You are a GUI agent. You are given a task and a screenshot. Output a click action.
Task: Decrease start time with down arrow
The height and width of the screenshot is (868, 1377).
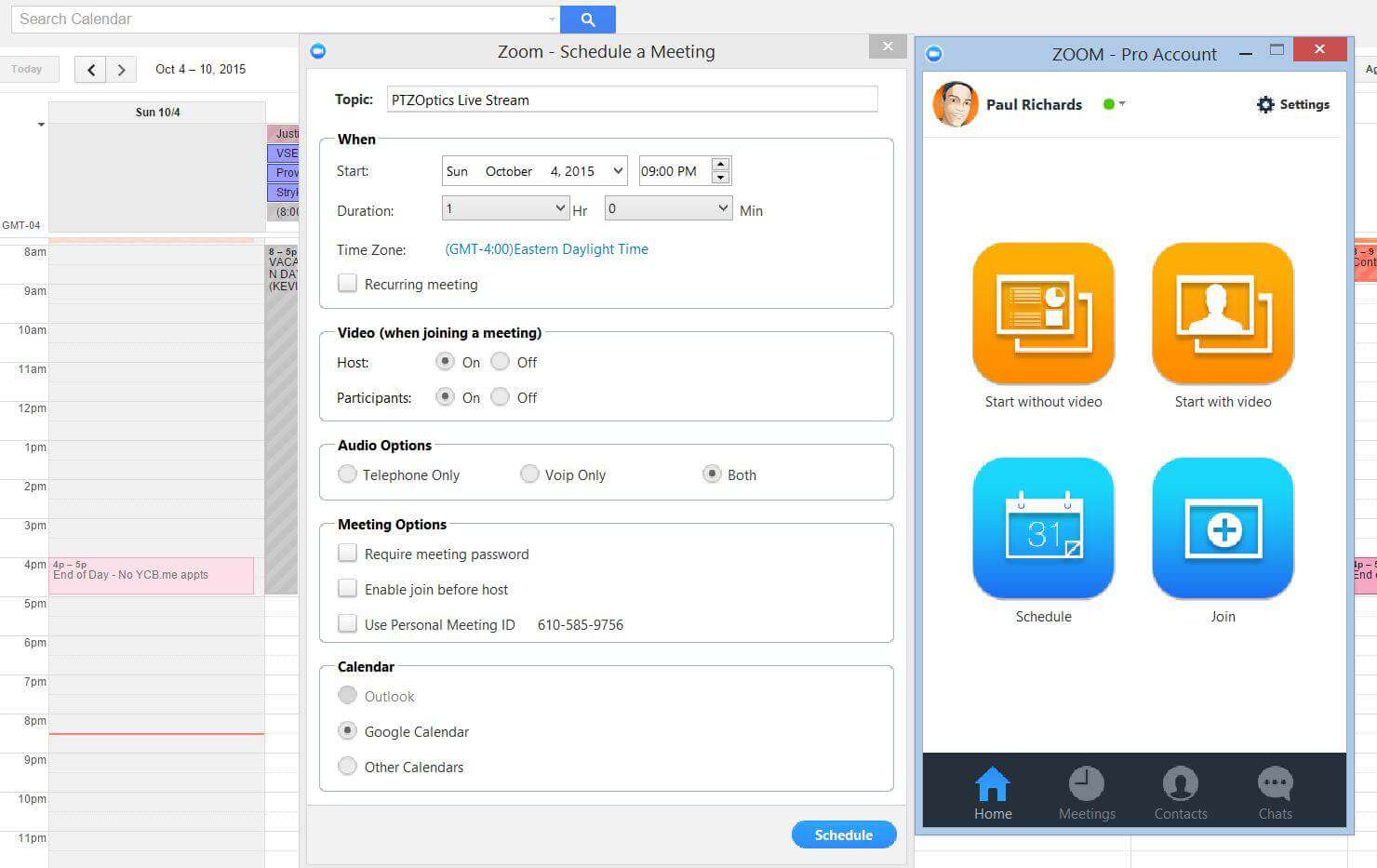(x=720, y=178)
